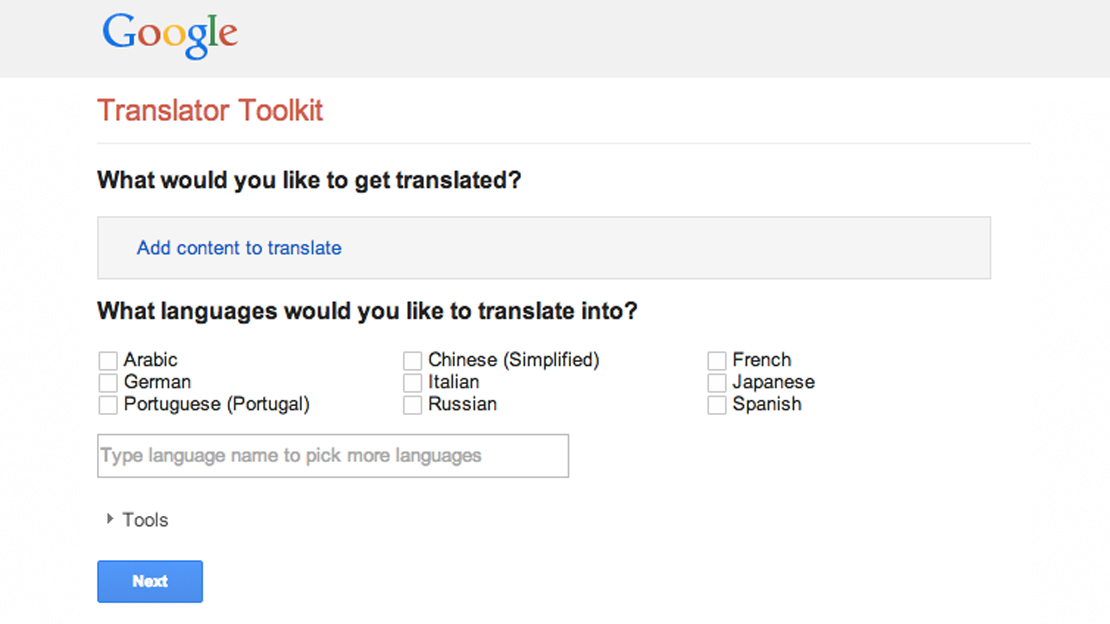This screenshot has height=624, width=1110.
Task: Click Add content to translate link
Action: click(239, 248)
